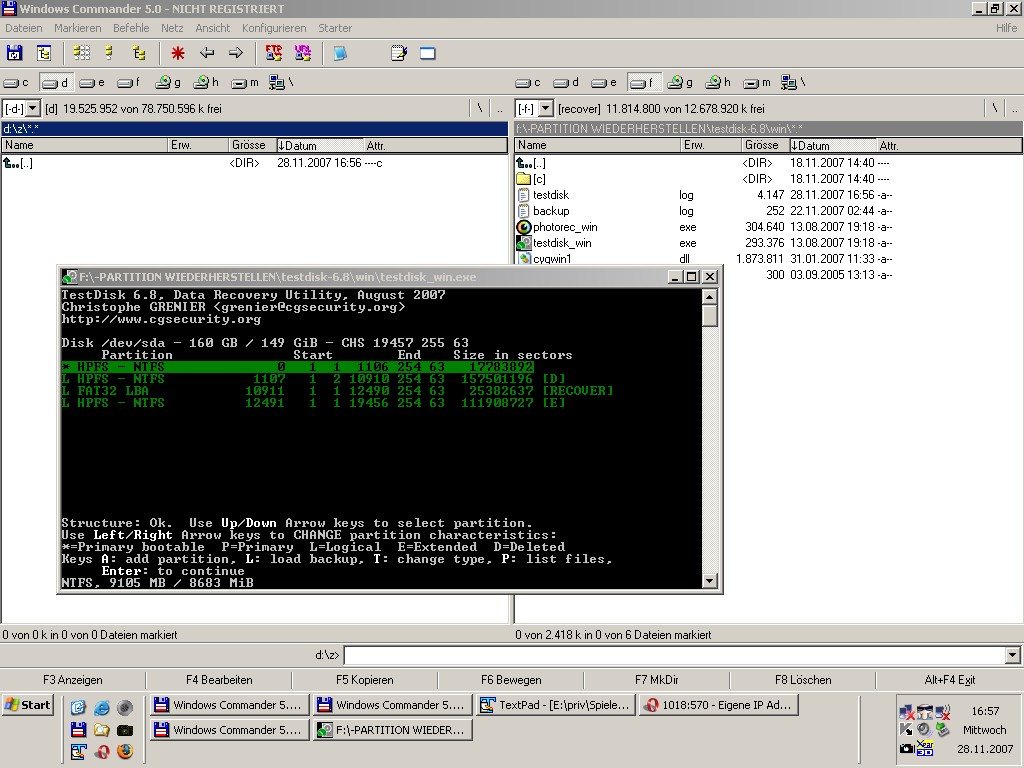
Task: Sort right panel by Name column
Action: (598, 146)
